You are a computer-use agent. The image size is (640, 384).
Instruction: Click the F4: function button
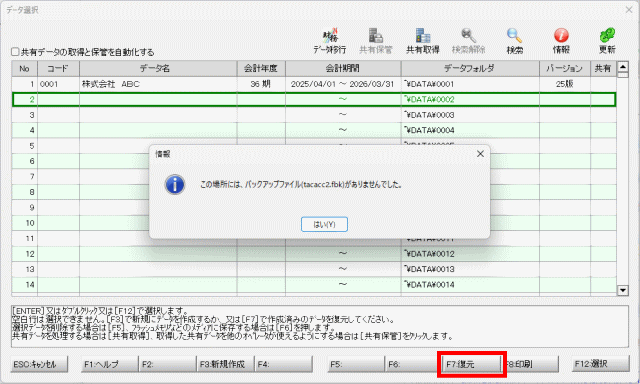tap(284, 364)
